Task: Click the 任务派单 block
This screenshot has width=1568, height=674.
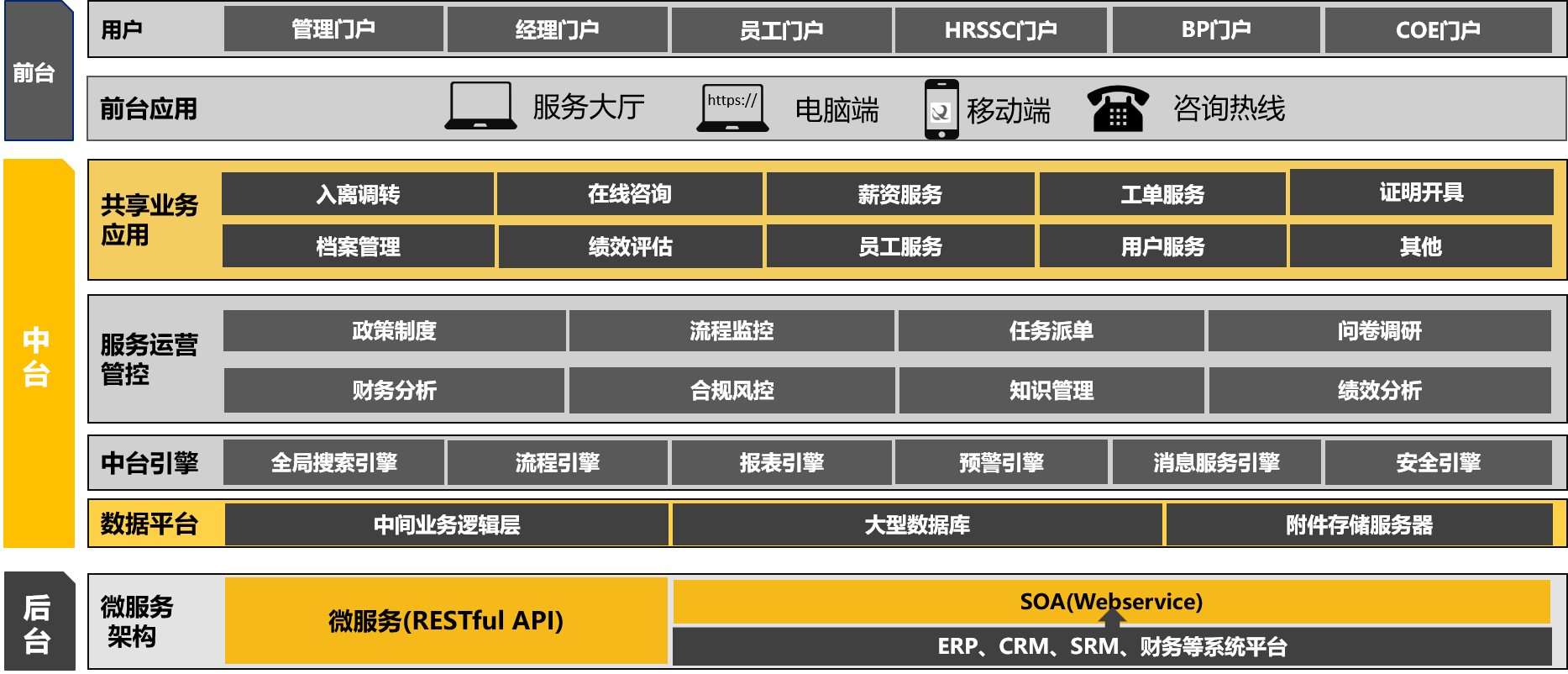Action: [1051, 330]
